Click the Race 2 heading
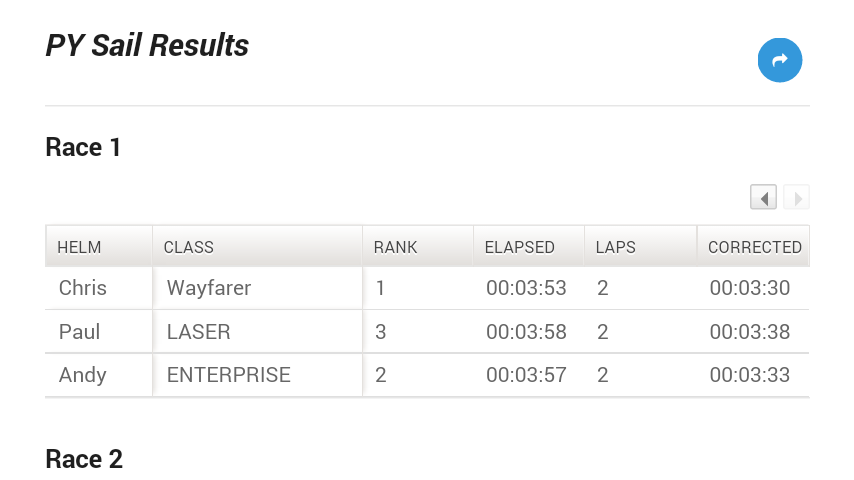 tap(84, 459)
